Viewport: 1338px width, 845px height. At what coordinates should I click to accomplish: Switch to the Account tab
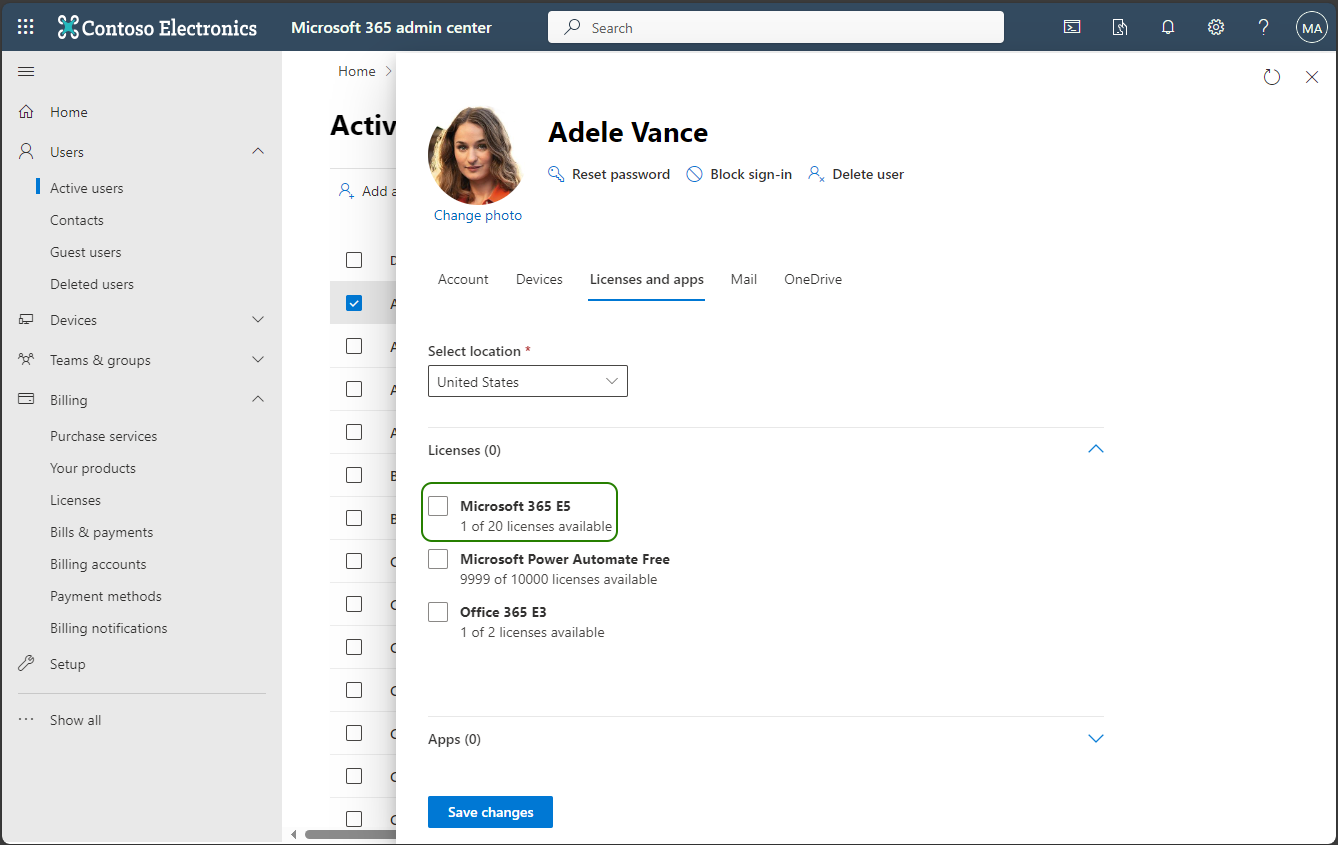pyautogui.click(x=463, y=280)
